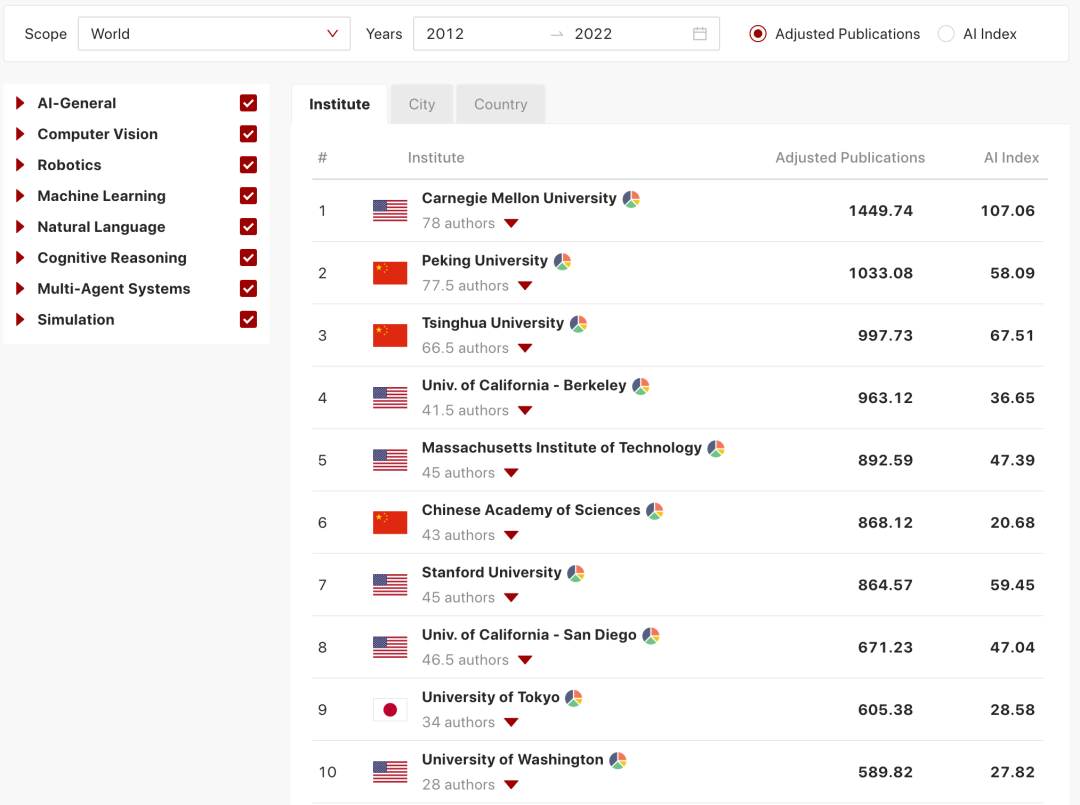Expand the AI-General category arrow
The image size is (1080, 805).
click(20, 103)
